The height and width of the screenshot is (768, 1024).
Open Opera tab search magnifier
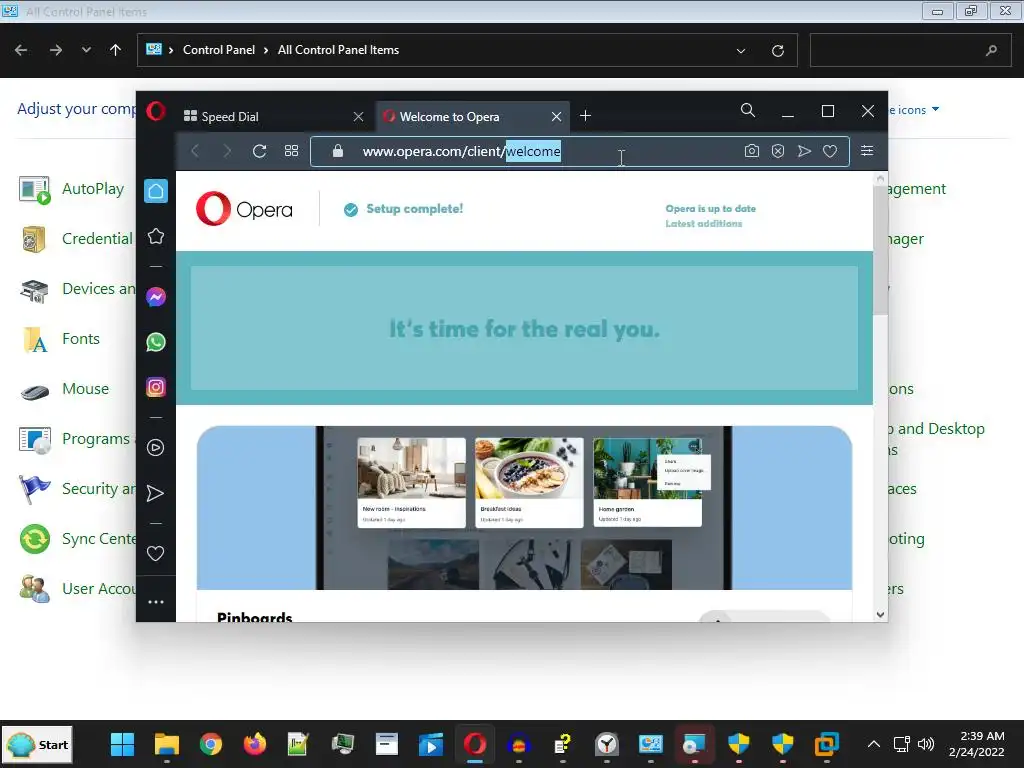pos(748,110)
